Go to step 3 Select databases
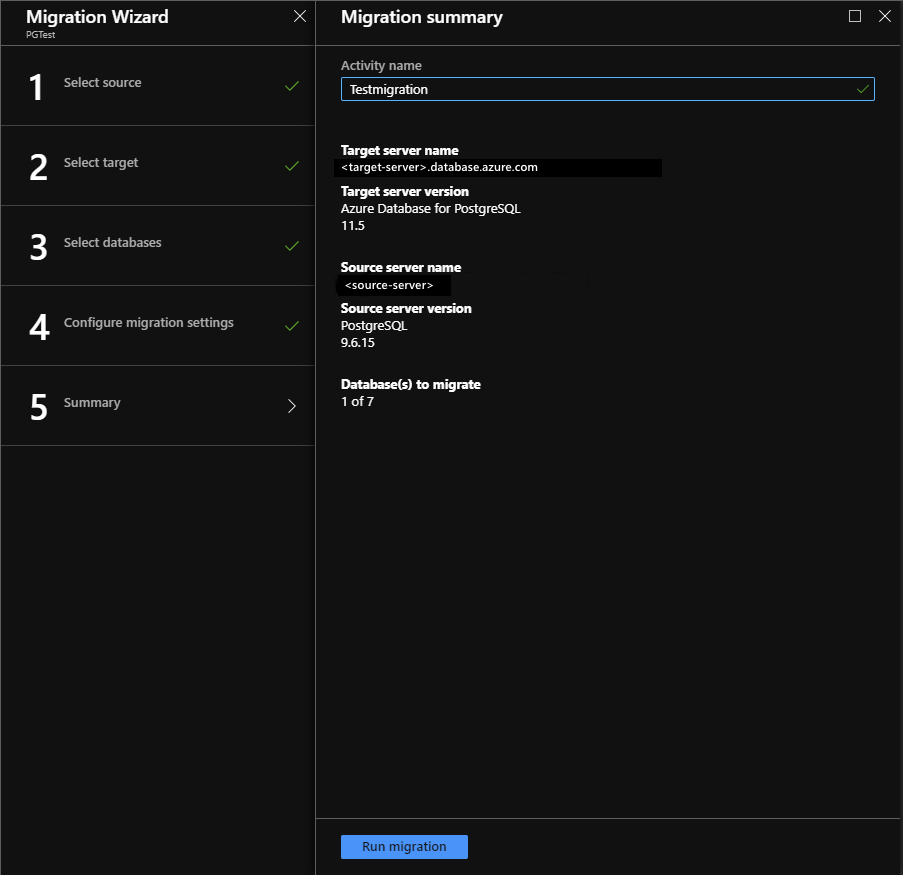Viewport: 903px width, 875px height. [158, 246]
